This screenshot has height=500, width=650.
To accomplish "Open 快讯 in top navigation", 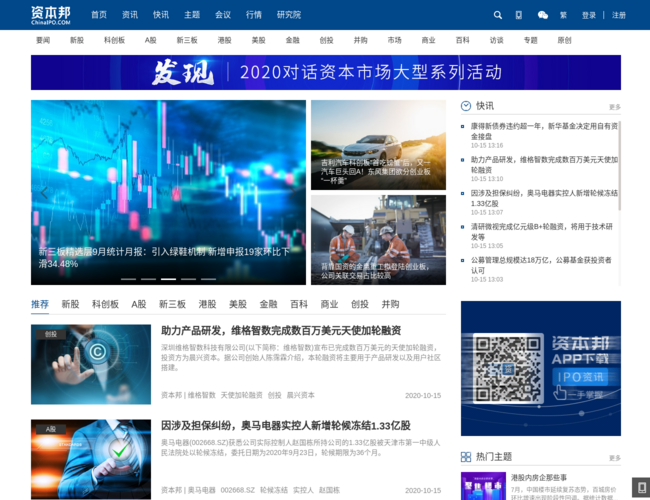I will [161, 15].
